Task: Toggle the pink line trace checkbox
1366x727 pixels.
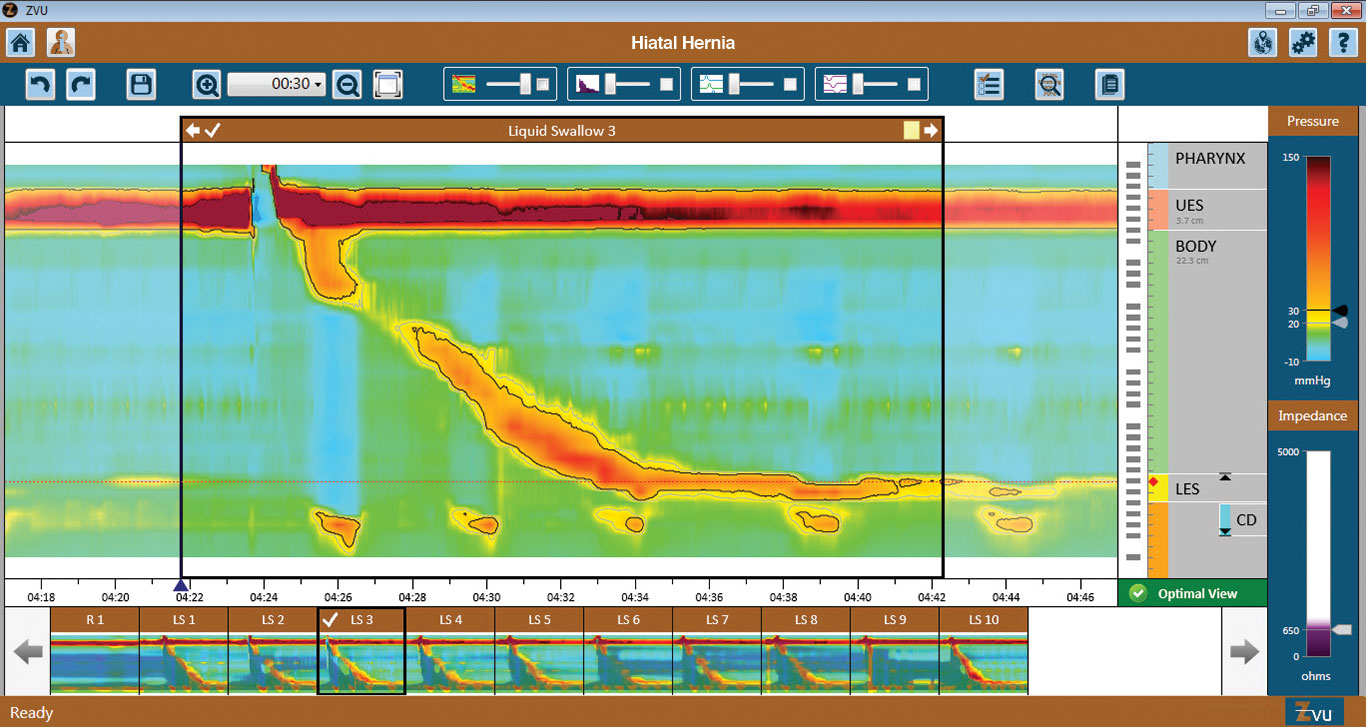Action: [x=914, y=85]
